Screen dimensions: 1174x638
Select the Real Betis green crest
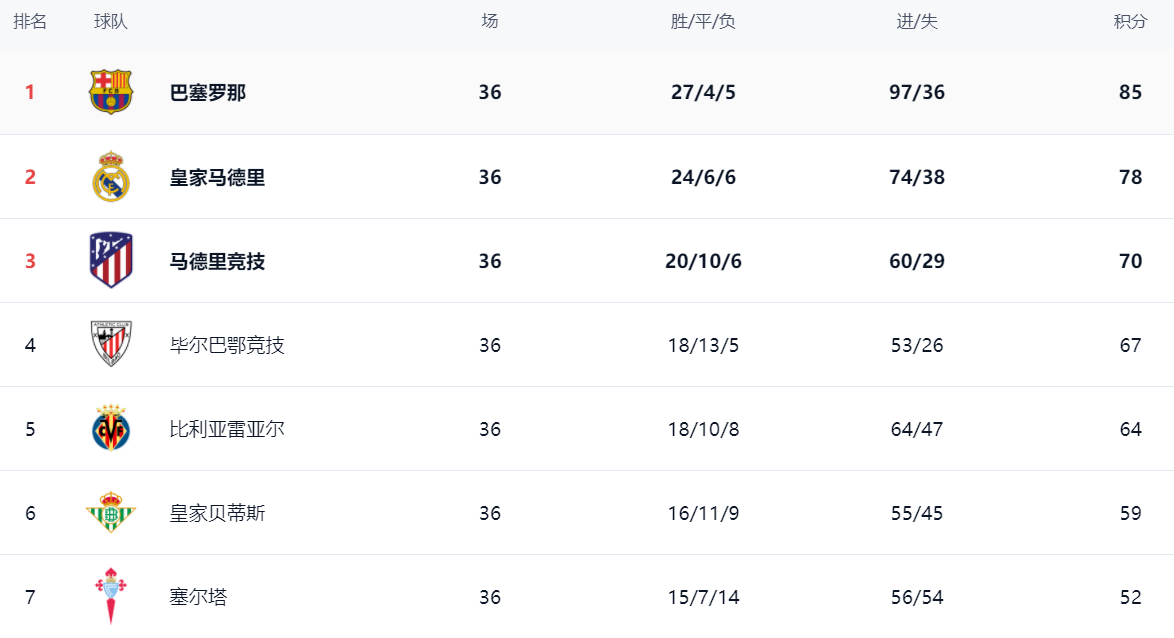(x=111, y=512)
